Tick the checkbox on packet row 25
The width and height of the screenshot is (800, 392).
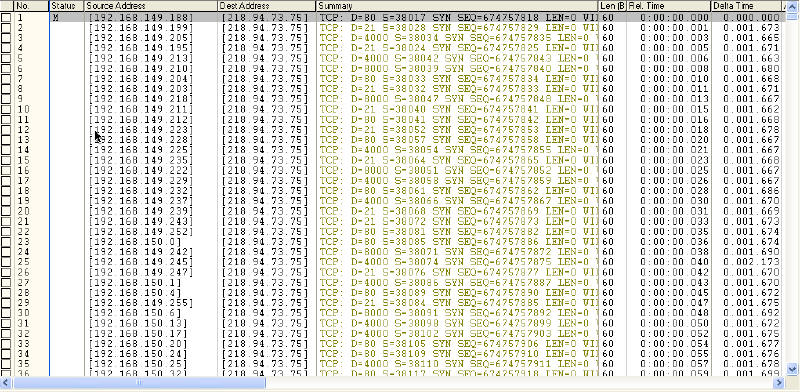coord(6,262)
